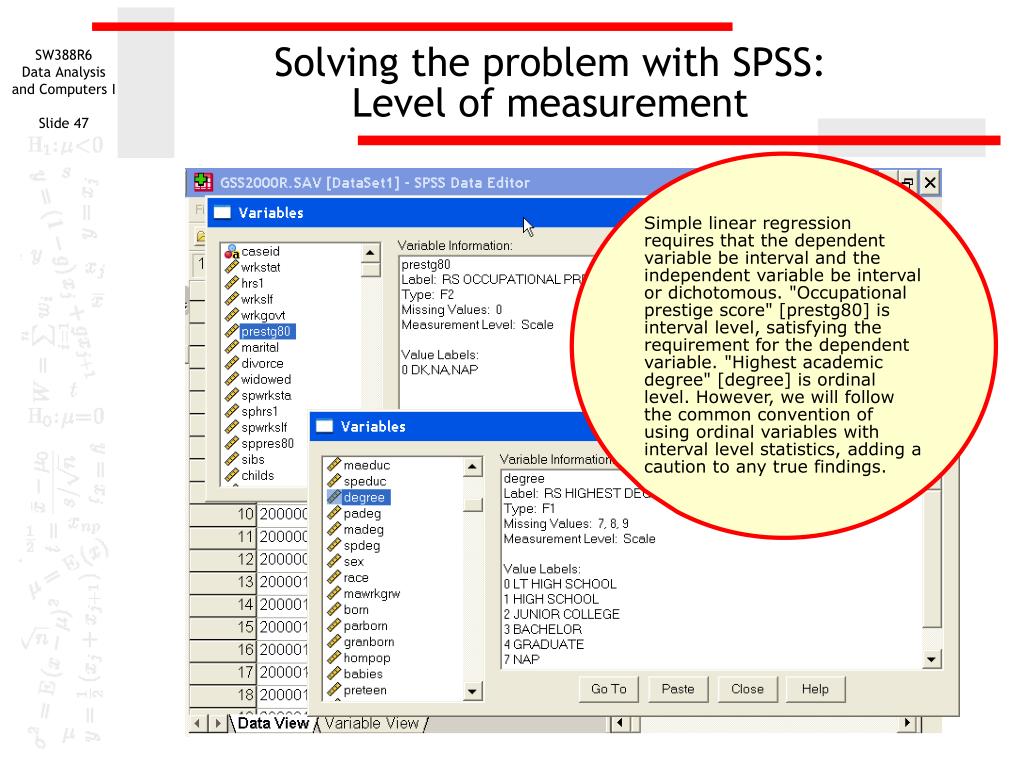Click ruler icon beside spdeg variable

334,545
